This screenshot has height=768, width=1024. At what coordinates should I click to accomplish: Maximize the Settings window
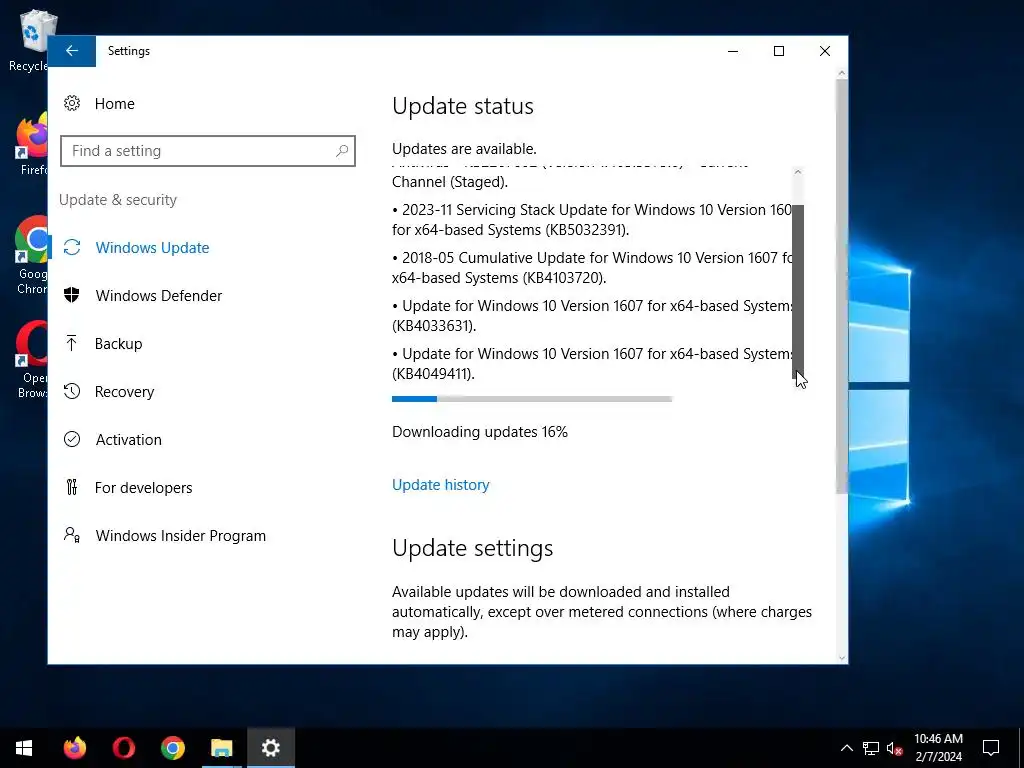(x=778, y=51)
